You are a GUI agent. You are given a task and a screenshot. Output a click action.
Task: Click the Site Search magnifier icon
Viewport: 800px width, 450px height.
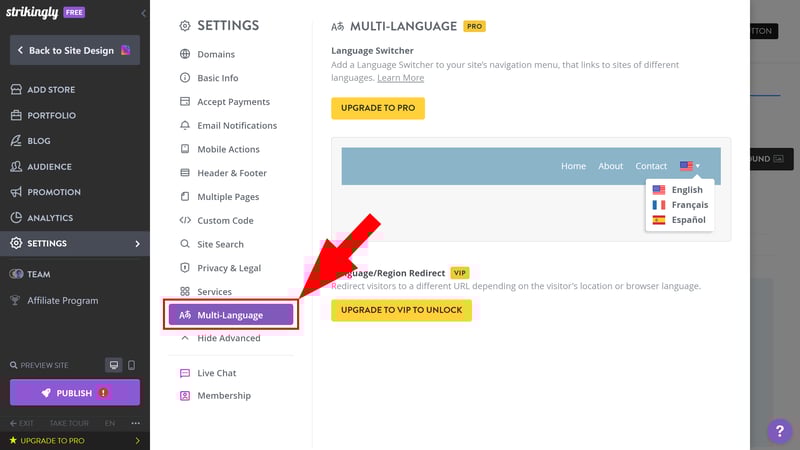tap(185, 244)
